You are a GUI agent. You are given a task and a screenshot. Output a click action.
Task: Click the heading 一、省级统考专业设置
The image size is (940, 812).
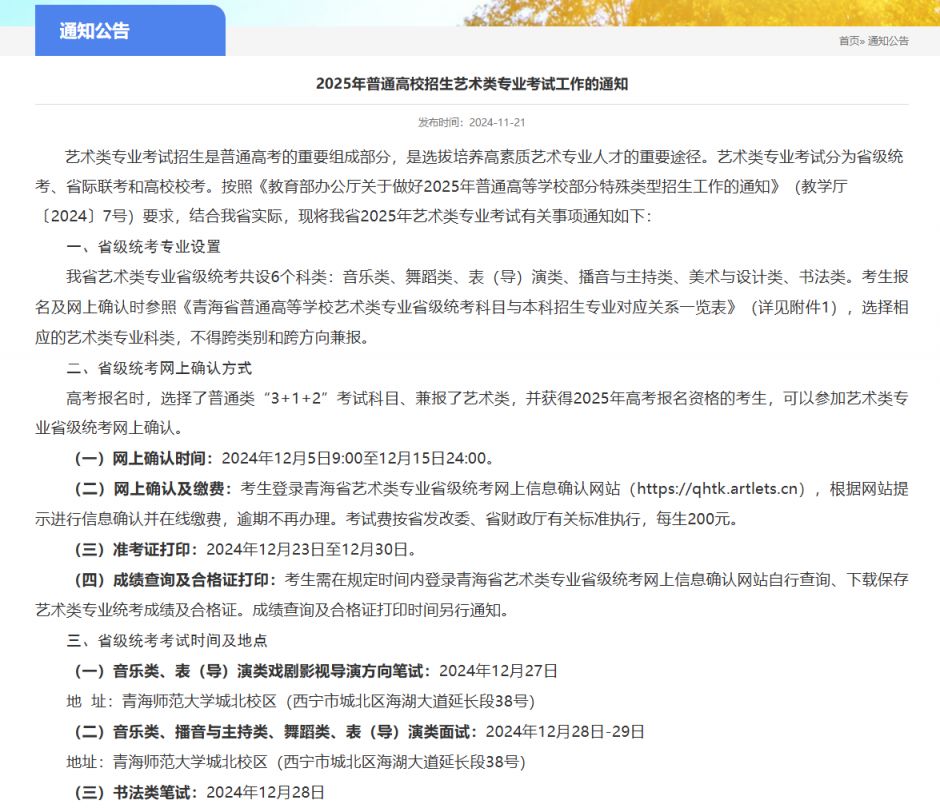143,247
